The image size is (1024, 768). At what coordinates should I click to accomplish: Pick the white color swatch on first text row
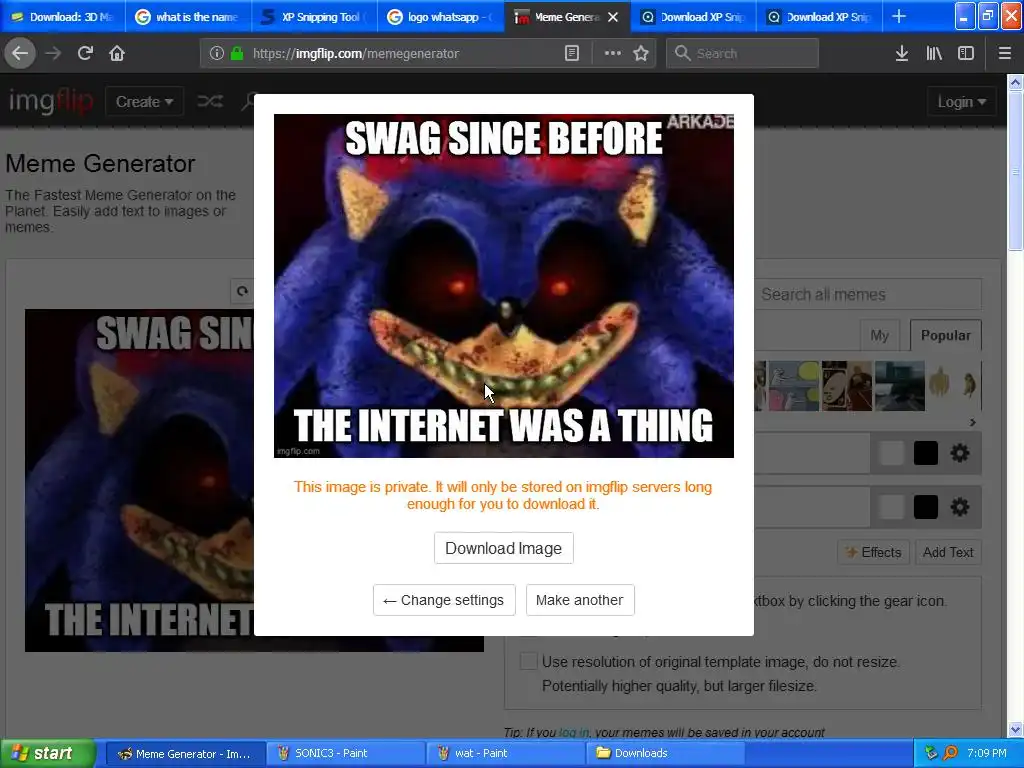click(x=891, y=453)
